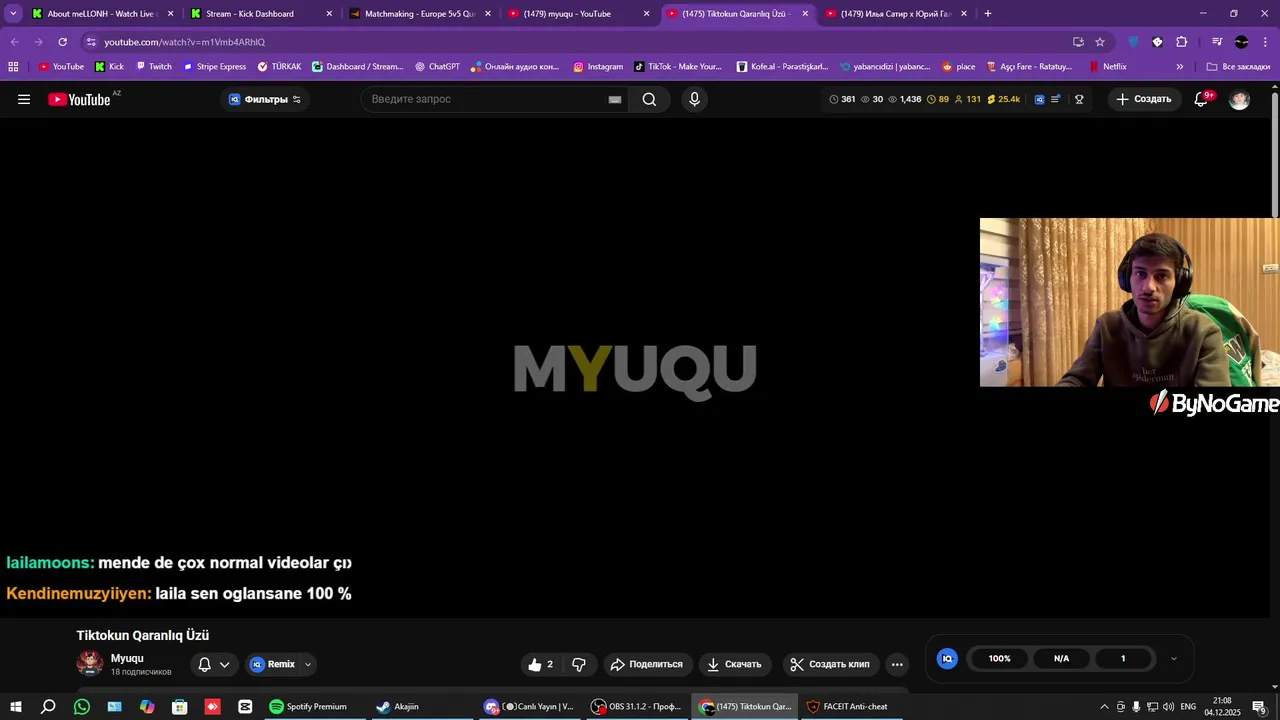Open the on-screen keyboard in search box
Viewport: 1280px width, 720px height.
[615, 99]
